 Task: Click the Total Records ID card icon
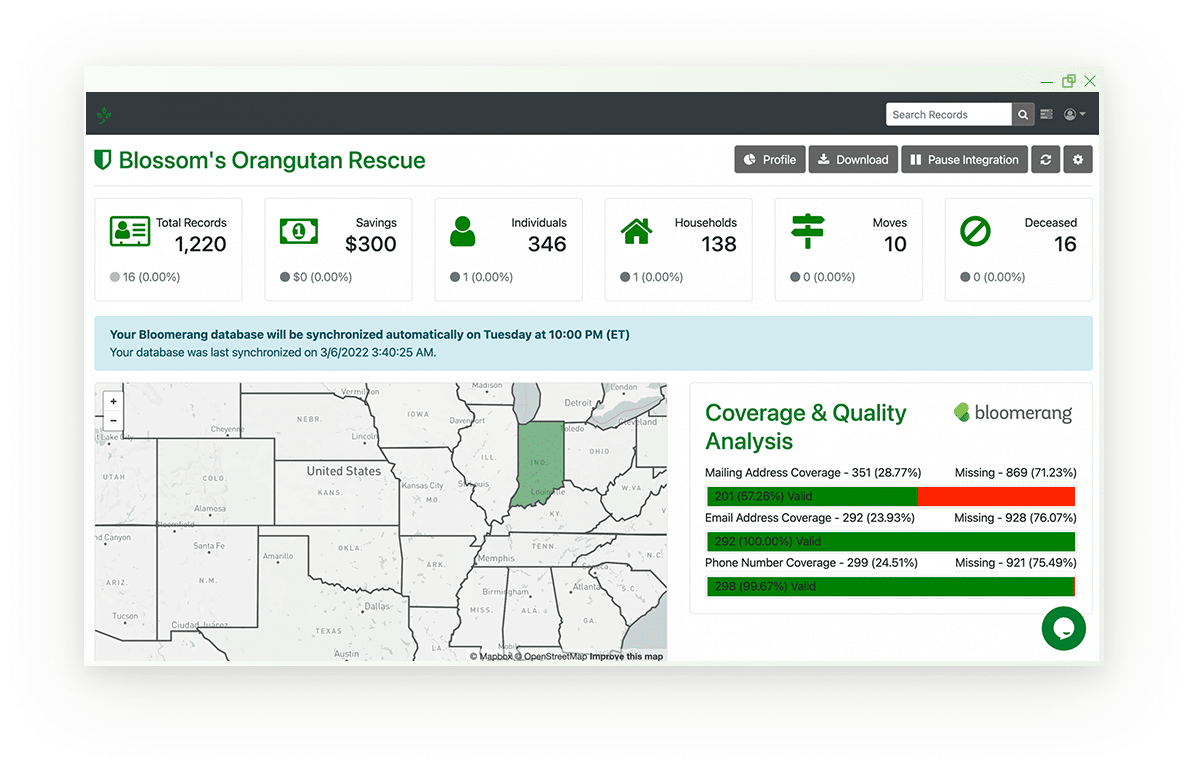coord(130,231)
